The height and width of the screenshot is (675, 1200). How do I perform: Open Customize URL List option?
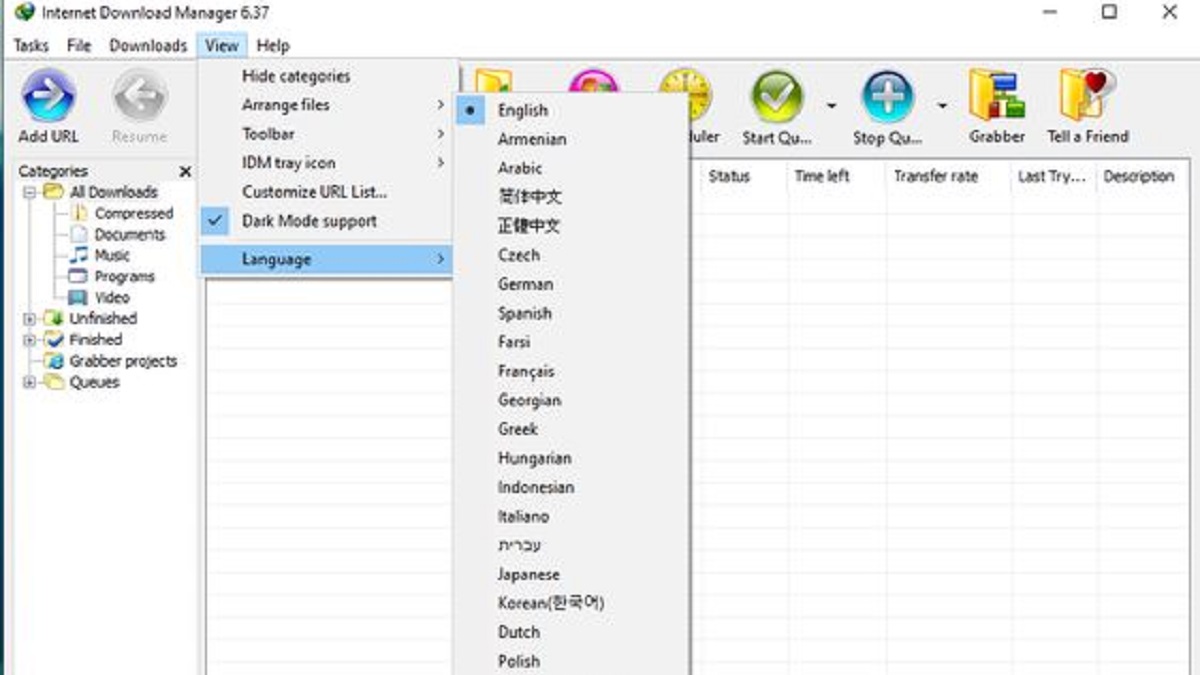coord(314,192)
